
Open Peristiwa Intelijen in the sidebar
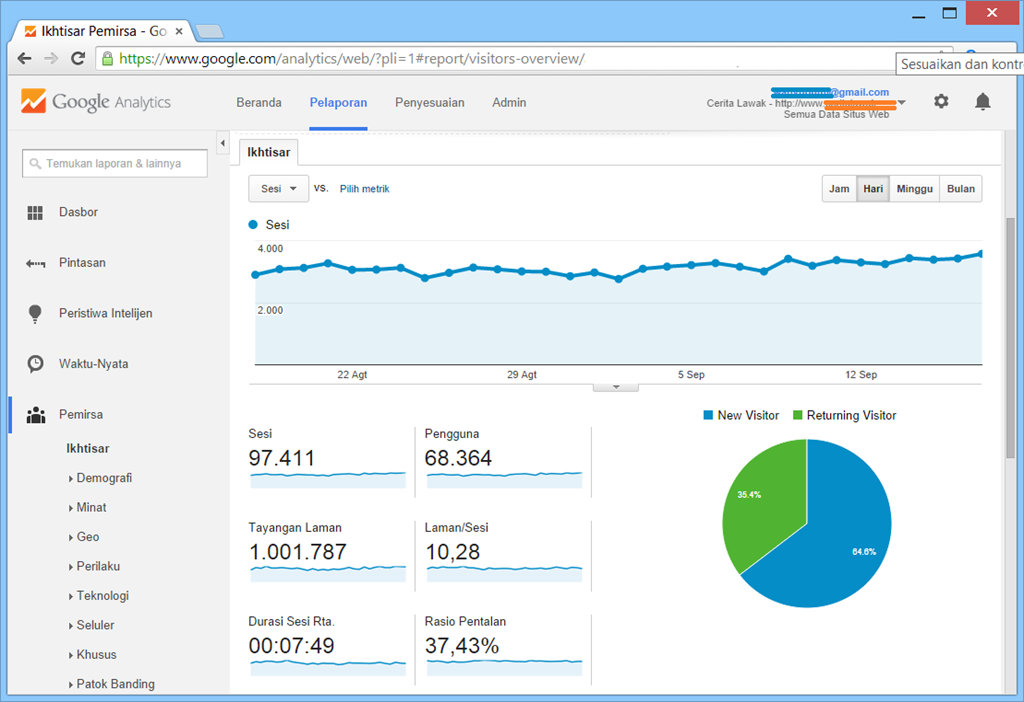106,313
